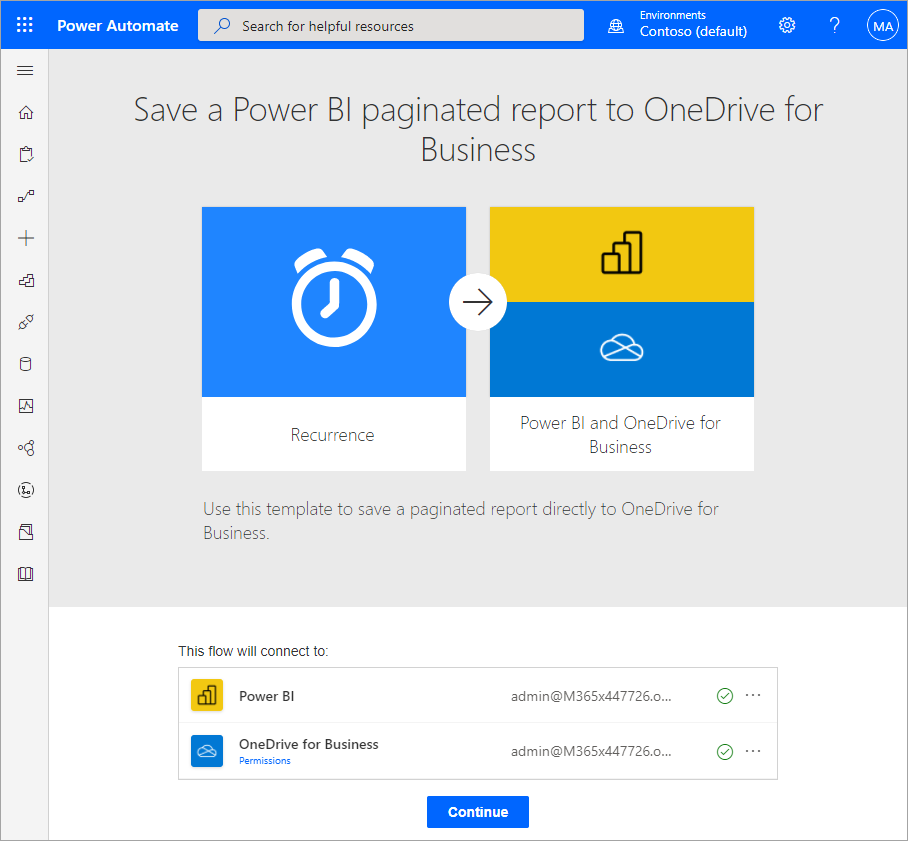Click the Recurrence alarm clock tile
The image size is (908, 841).
[x=334, y=302]
